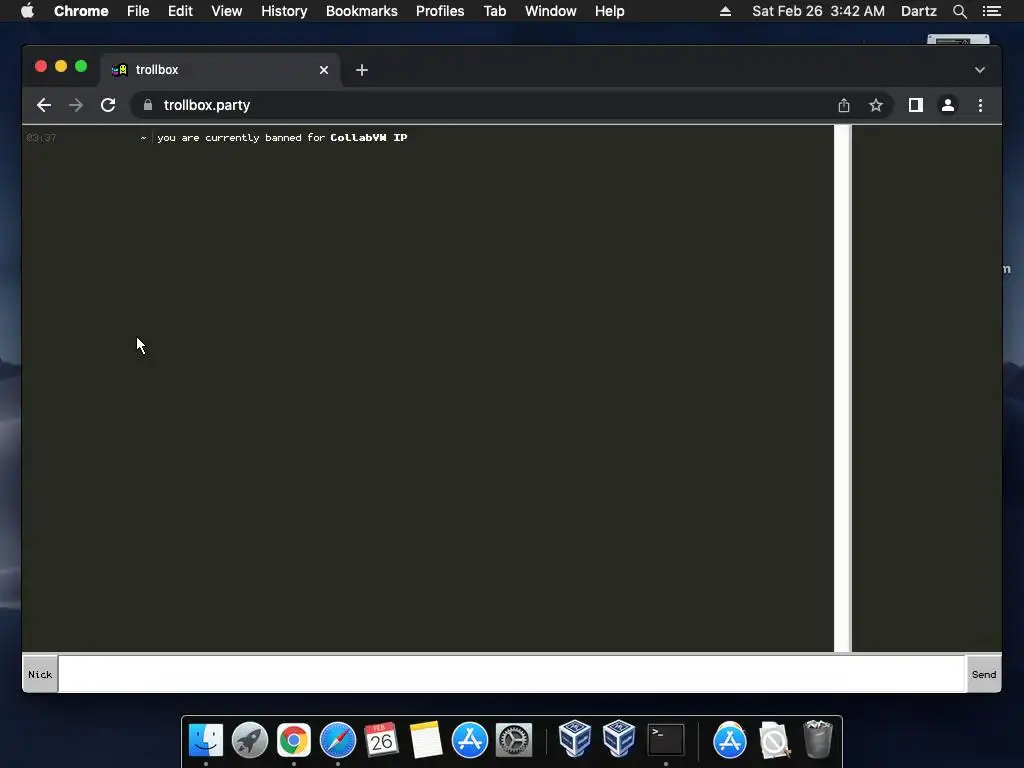Click the address bar URL trollbox.party

(x=206, y=105)
